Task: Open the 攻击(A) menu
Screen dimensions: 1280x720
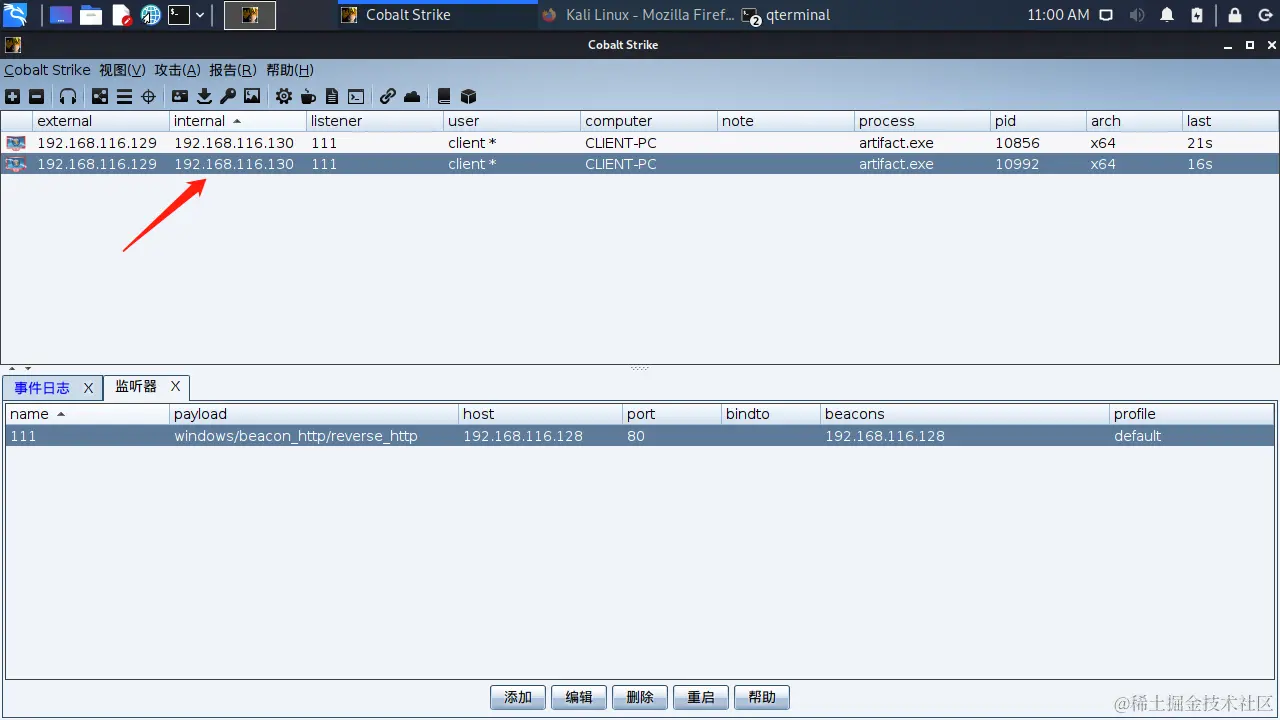Action: (177, 70)
